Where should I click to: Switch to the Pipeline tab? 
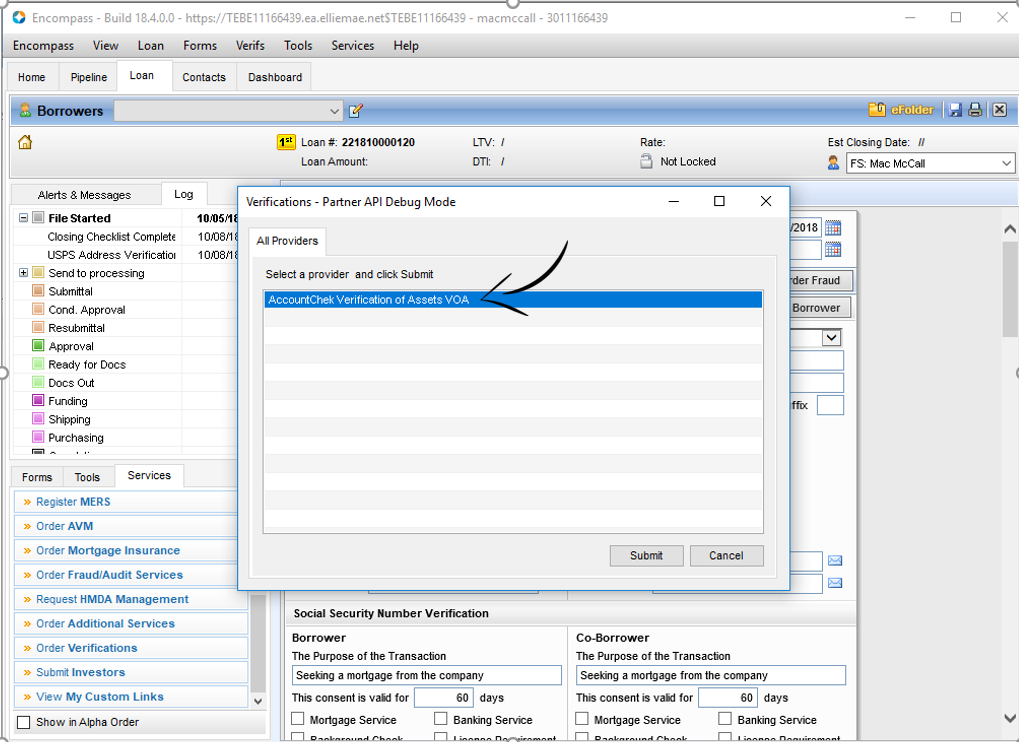tap(88, 77)
